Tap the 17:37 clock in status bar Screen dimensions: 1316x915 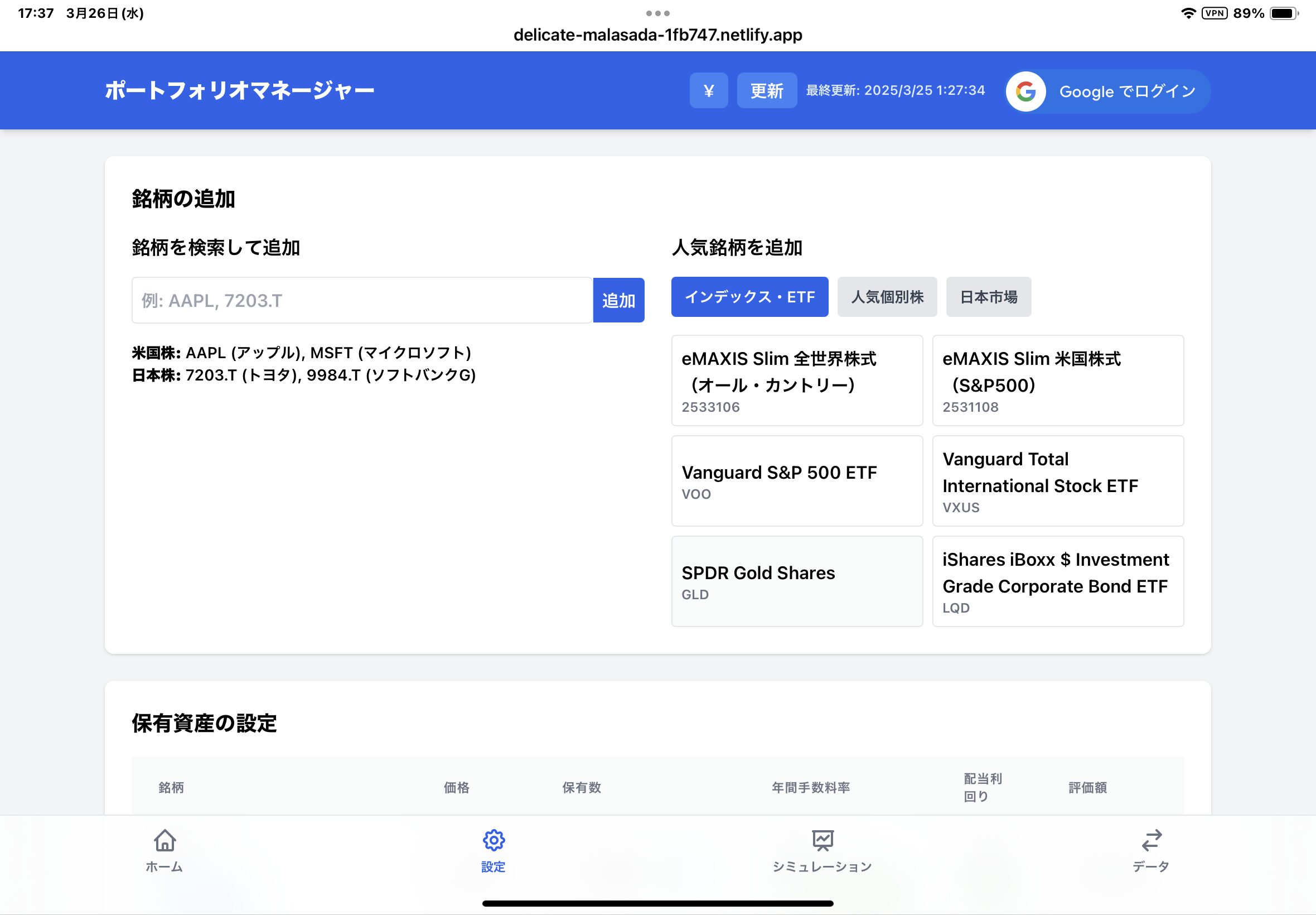pyautogui.click(x=36, y=13)
